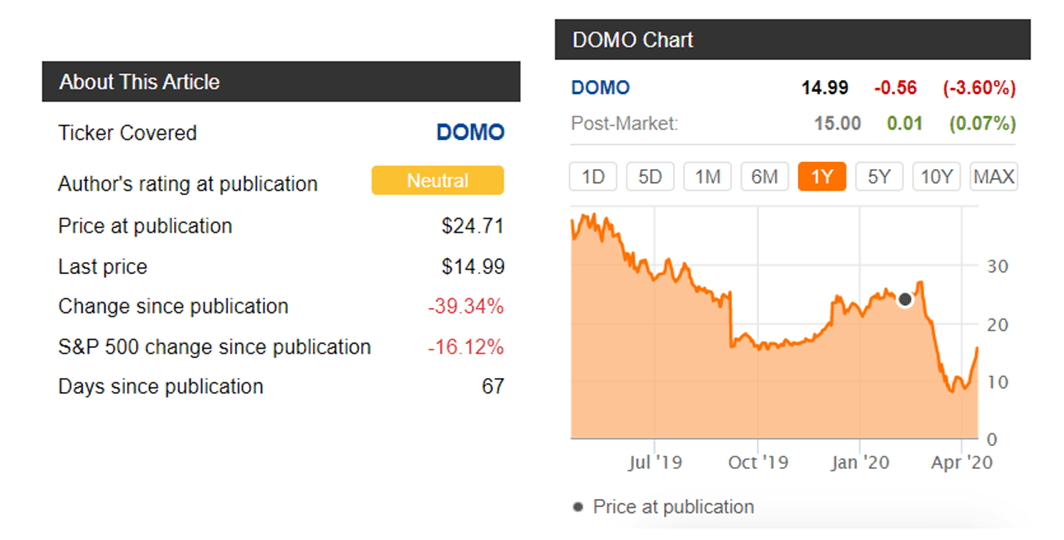This screenshot has height=540, width=1064.
Task: Click the 'Ticker Covered' label
Action: [x=128, y=133]
